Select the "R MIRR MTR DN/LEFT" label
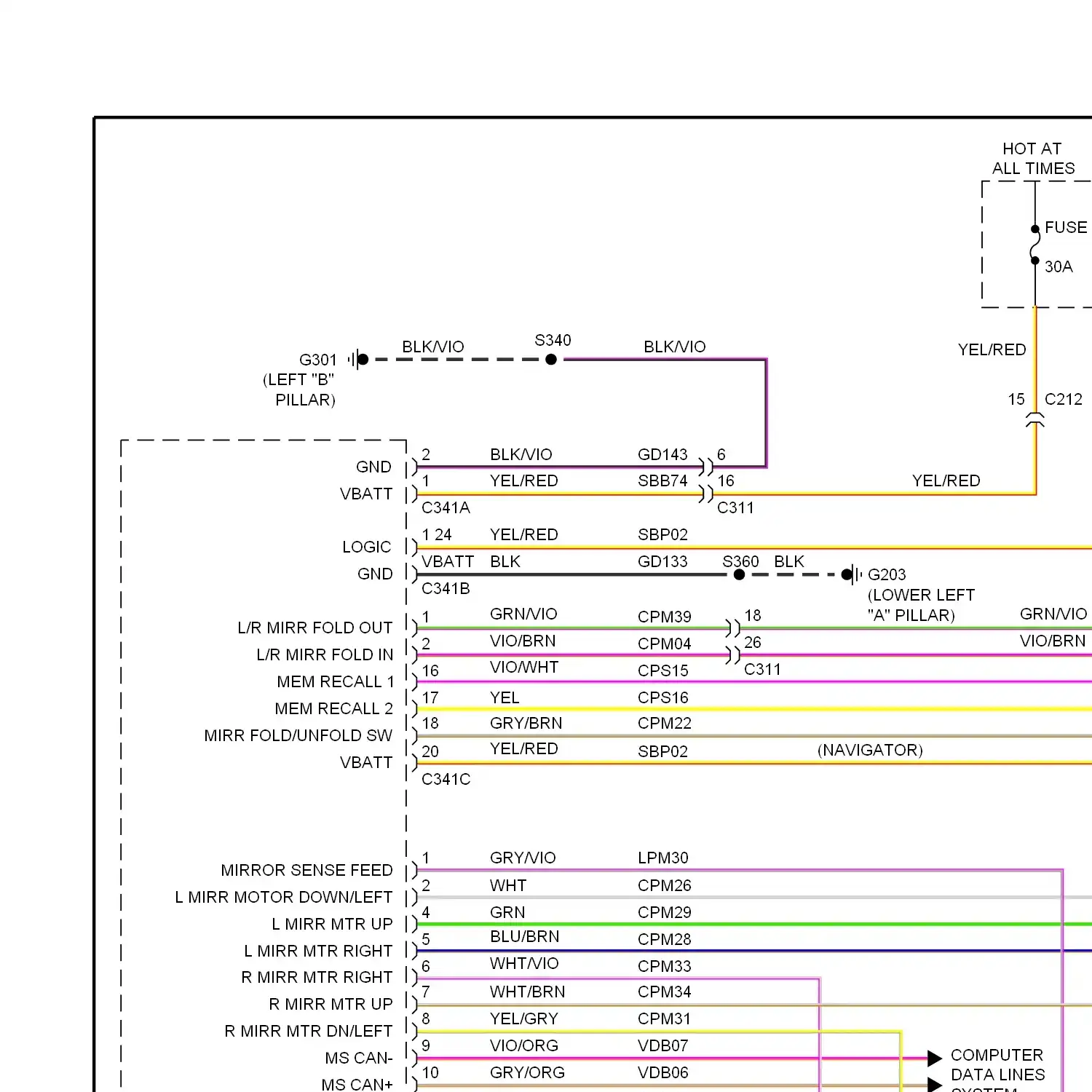 coord(308,1031)
